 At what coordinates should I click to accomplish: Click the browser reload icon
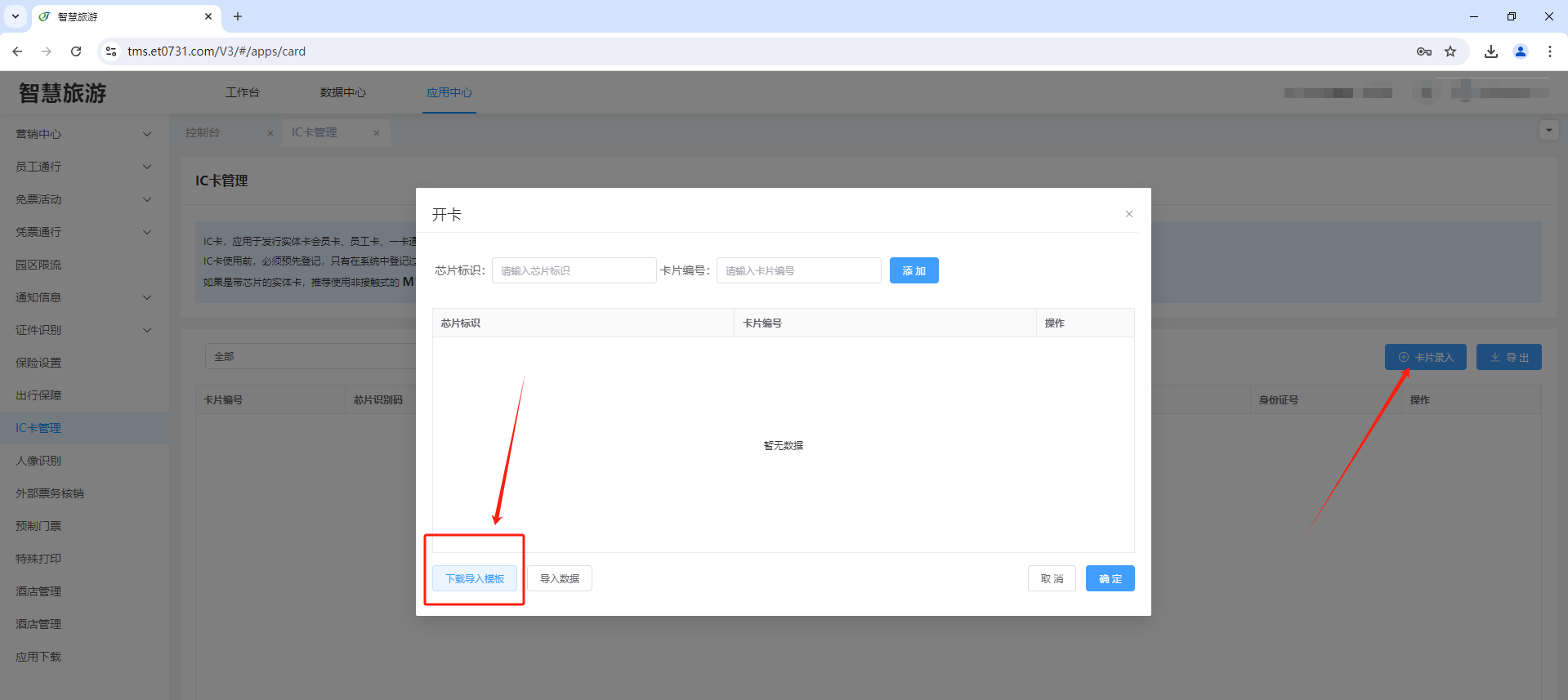point(76,51)
